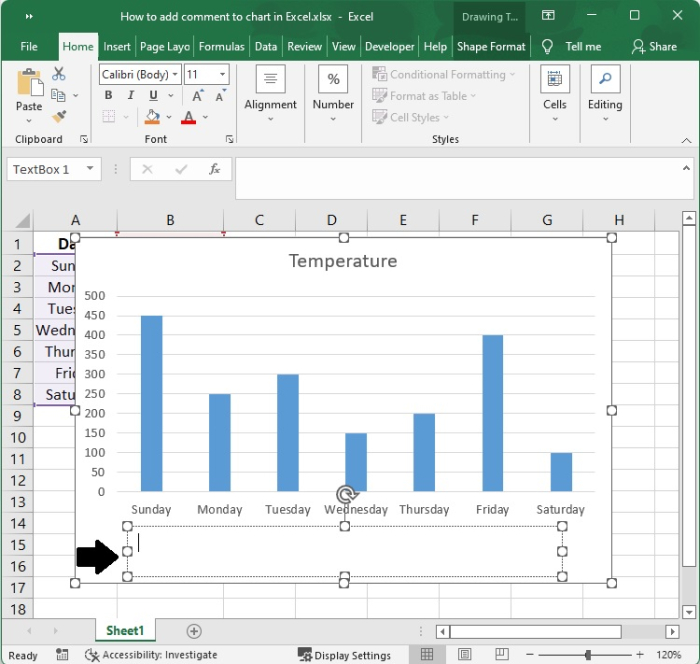
Task: Open the Calibri (Body) font dropdown
Action: click(x=176, y=75)
